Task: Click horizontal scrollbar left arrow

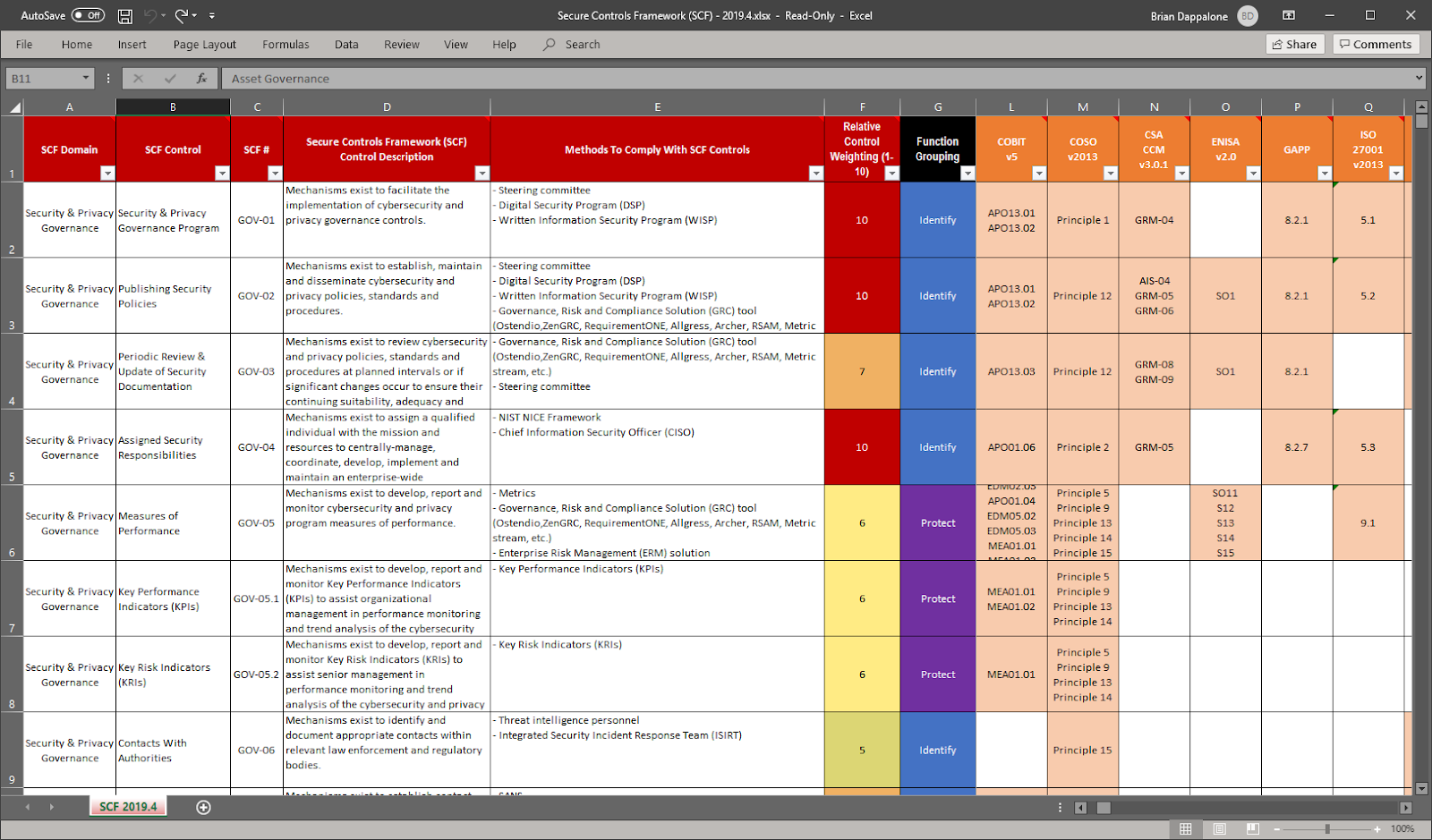Action: [1080, 808]
